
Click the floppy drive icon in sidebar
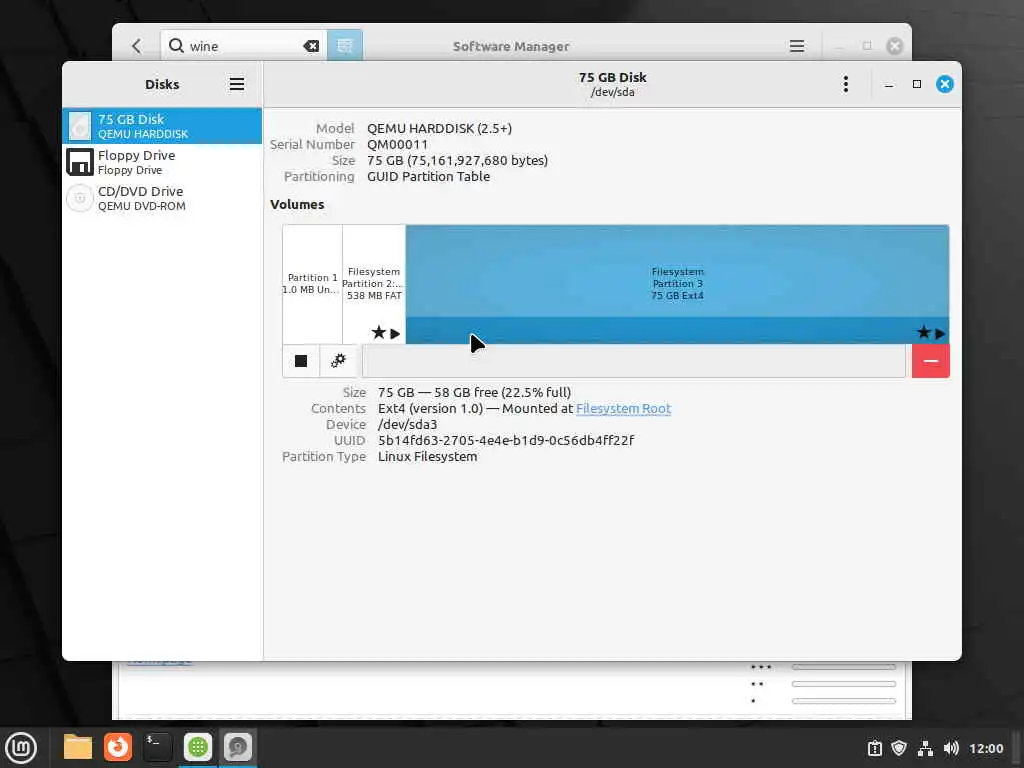click(x=80, y=162)
